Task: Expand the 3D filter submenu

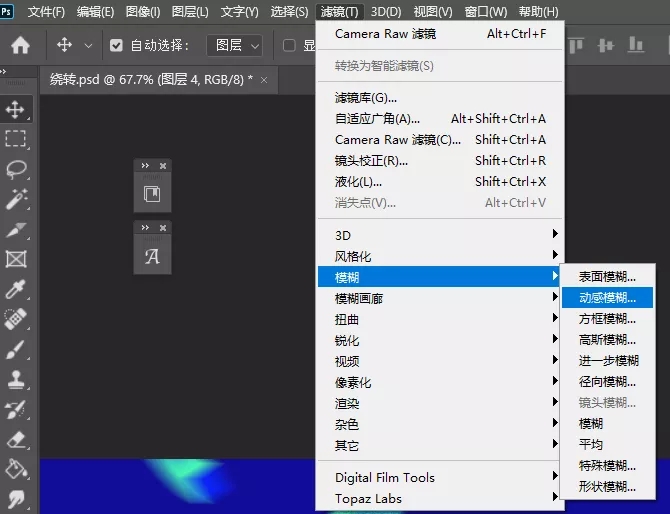Action: click(x=438, y=235)
